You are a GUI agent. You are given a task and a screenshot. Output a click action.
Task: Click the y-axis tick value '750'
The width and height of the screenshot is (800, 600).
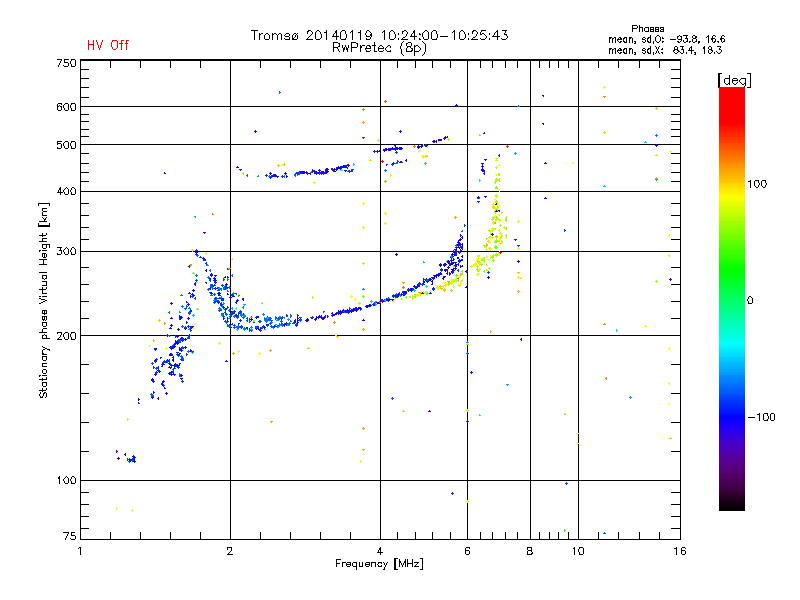point(66,63)
